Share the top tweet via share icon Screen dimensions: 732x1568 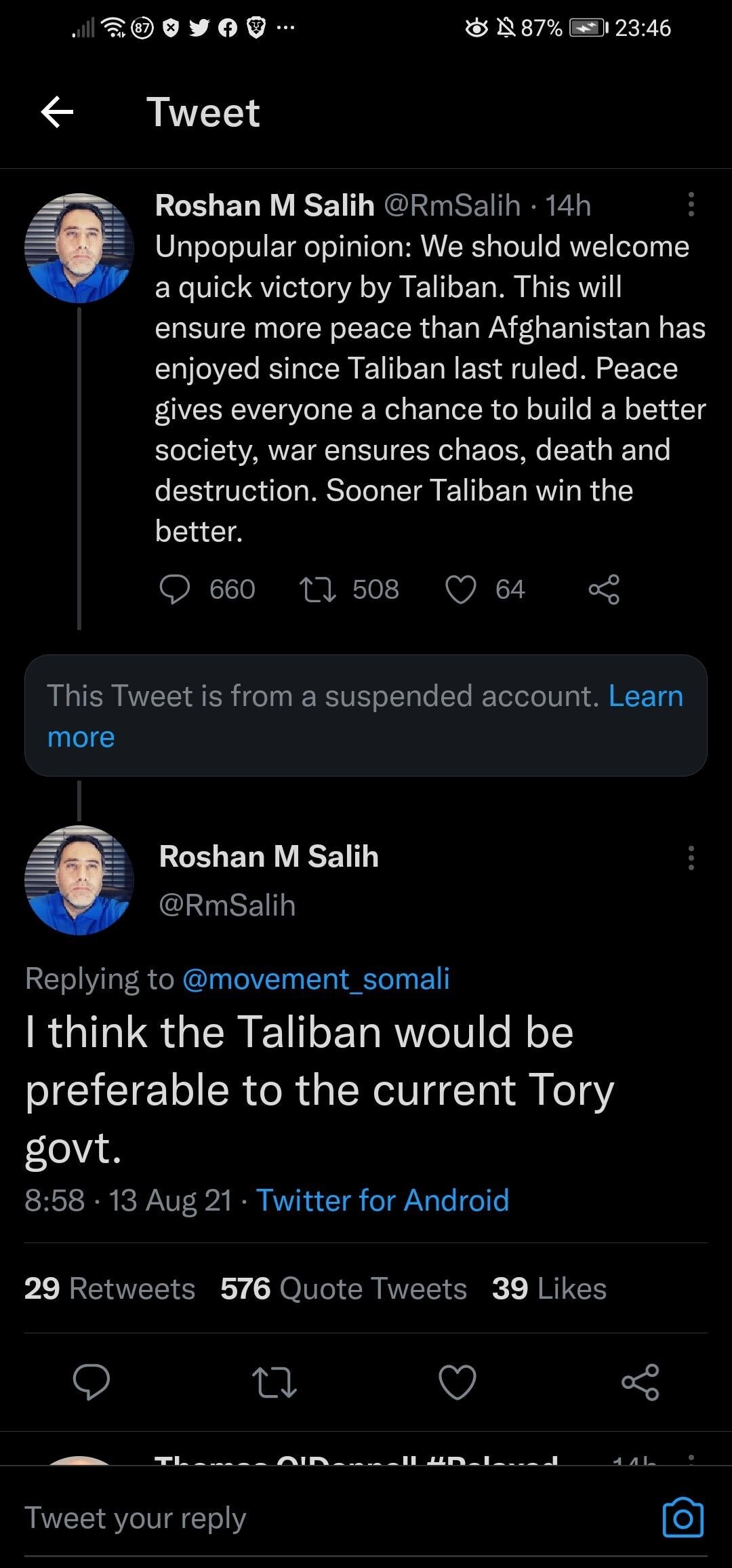pyautogui.click(x=604, y=589)
